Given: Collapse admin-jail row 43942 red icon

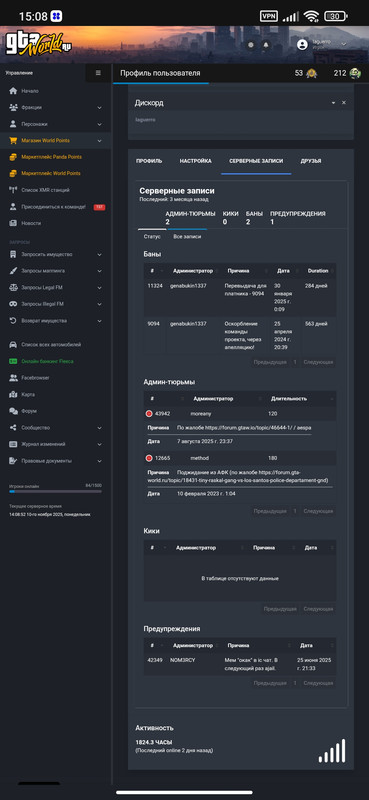Looking at the screenshot, I should pos(149,414).
